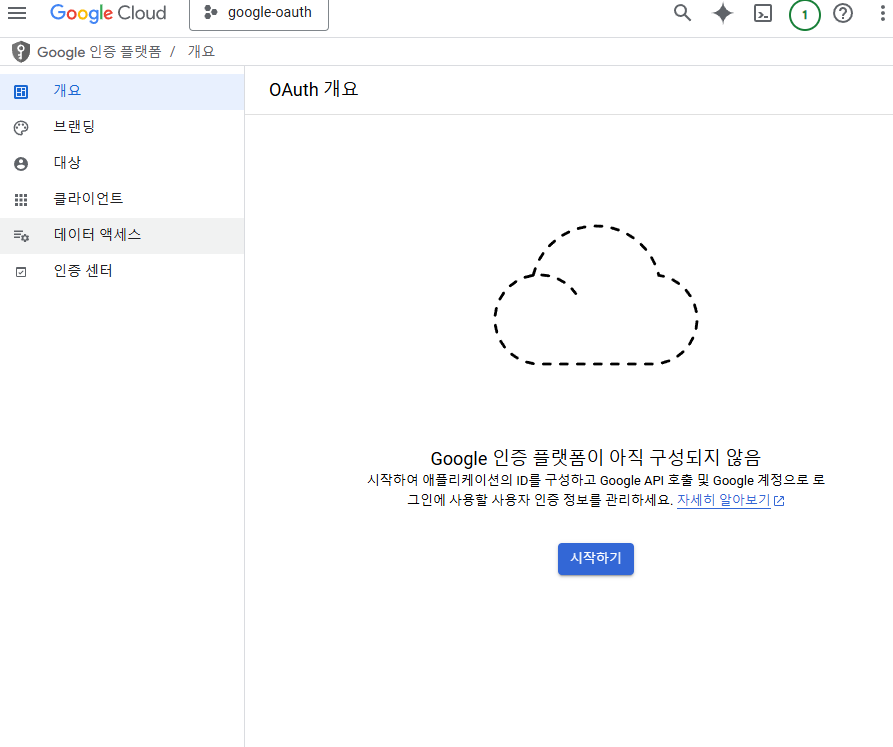Click the 클라이언트 grid icon
Image resolution: width=893 pixels, height=747 pixels.
(21, 200)
